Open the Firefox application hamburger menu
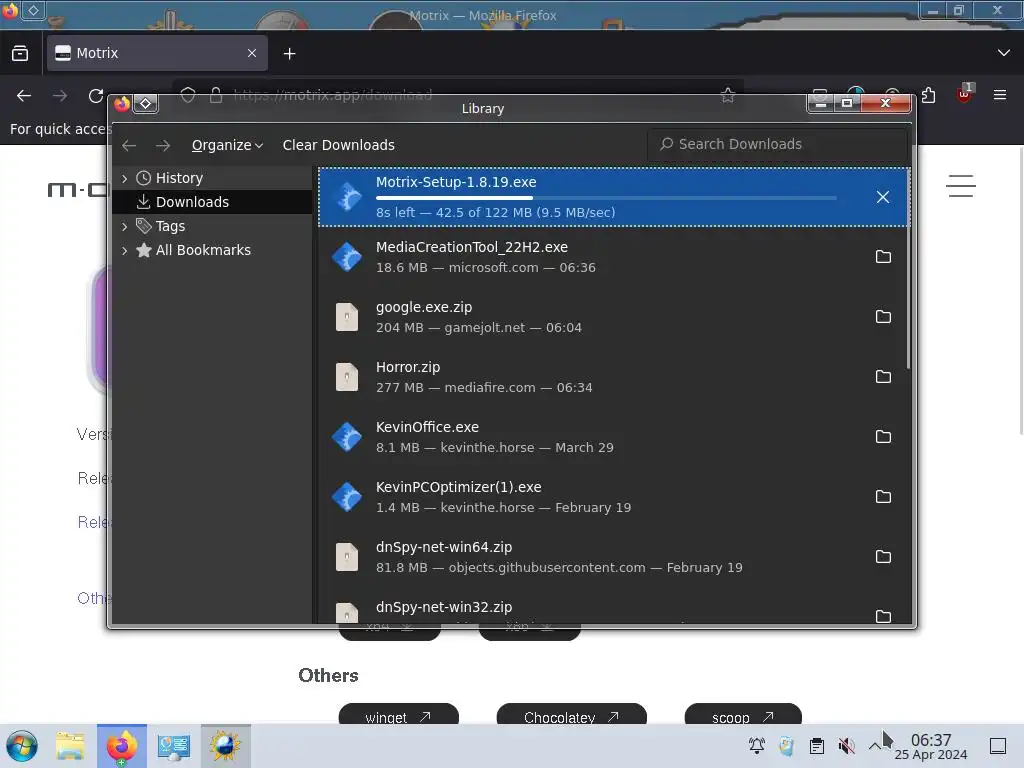Image resolution: width=1024 pixels, height=768 pixels. coord(999,95)
